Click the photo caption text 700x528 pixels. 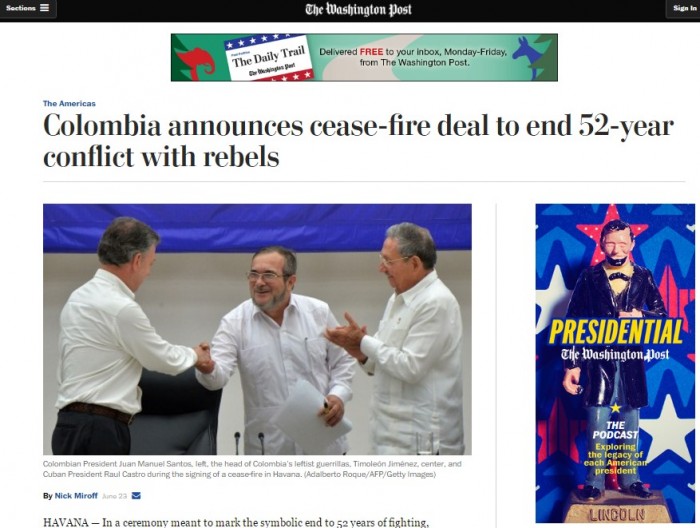tap(252, 469)
